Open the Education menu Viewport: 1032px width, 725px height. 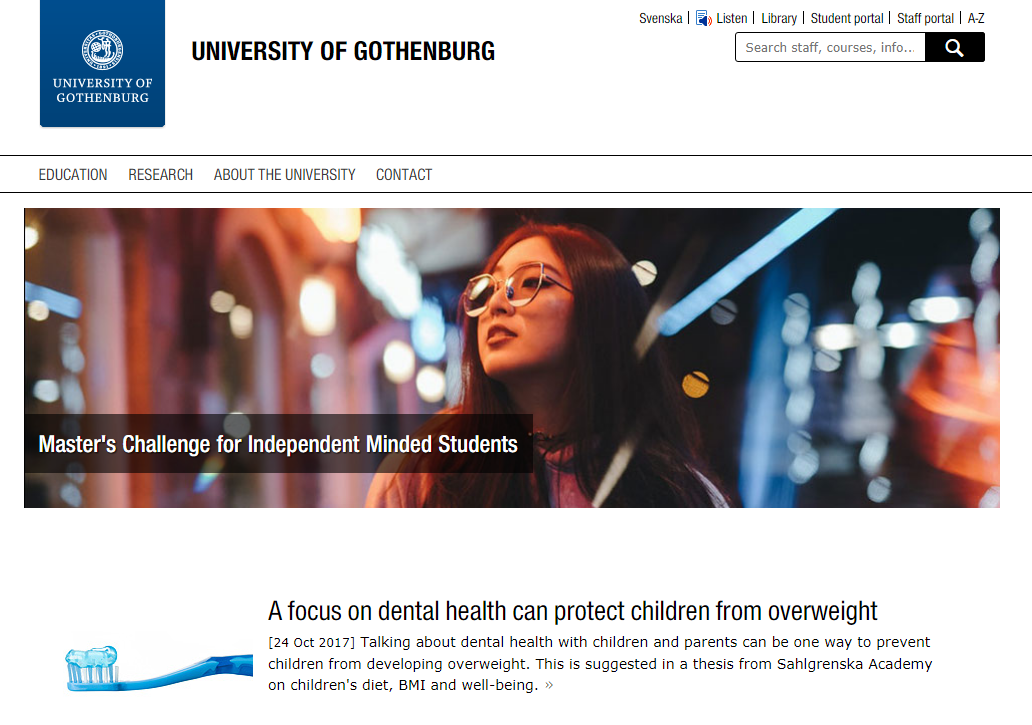point(73,175)
